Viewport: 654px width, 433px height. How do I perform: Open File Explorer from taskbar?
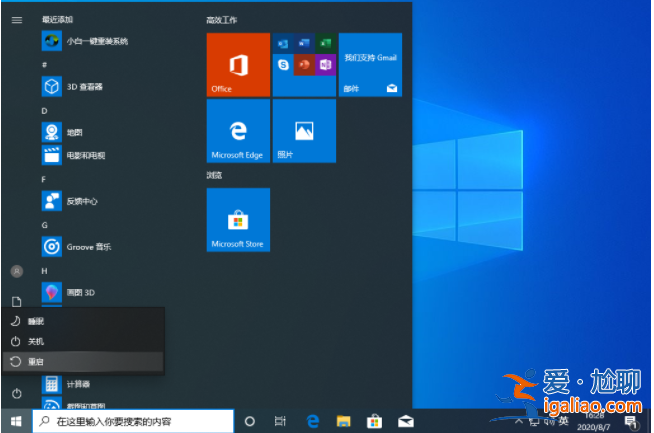click(343, 421)
